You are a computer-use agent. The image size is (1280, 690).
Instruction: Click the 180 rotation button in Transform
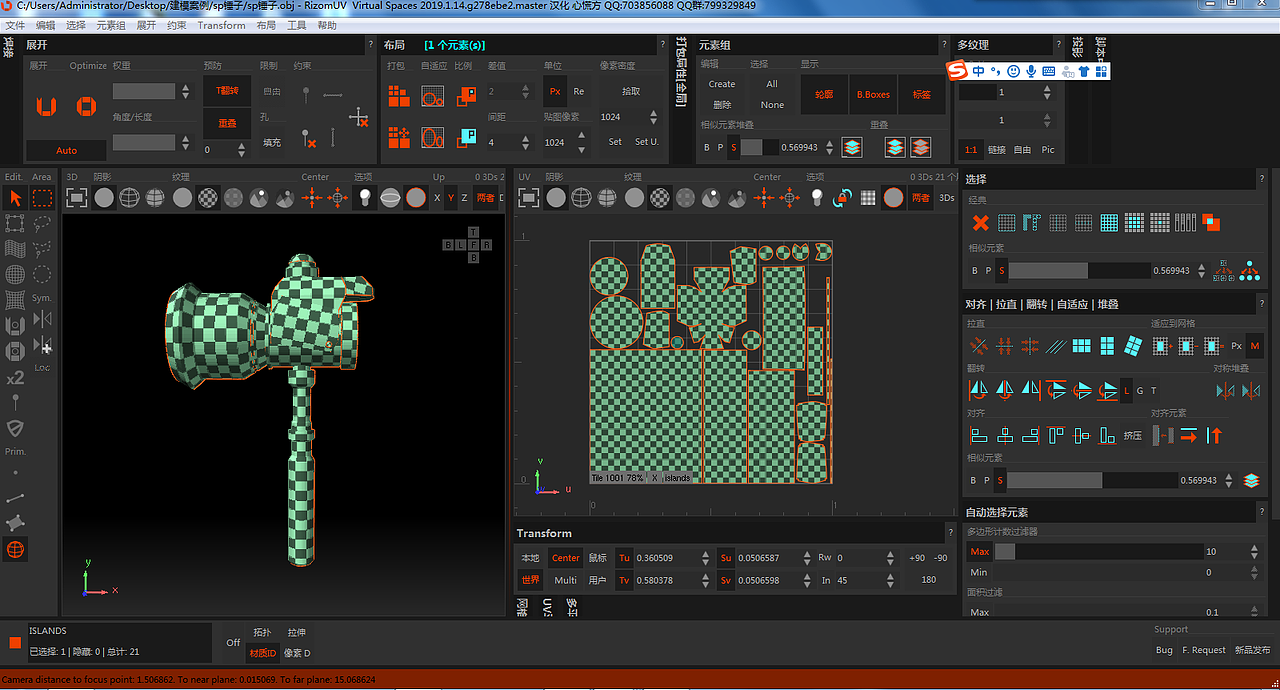929,580
